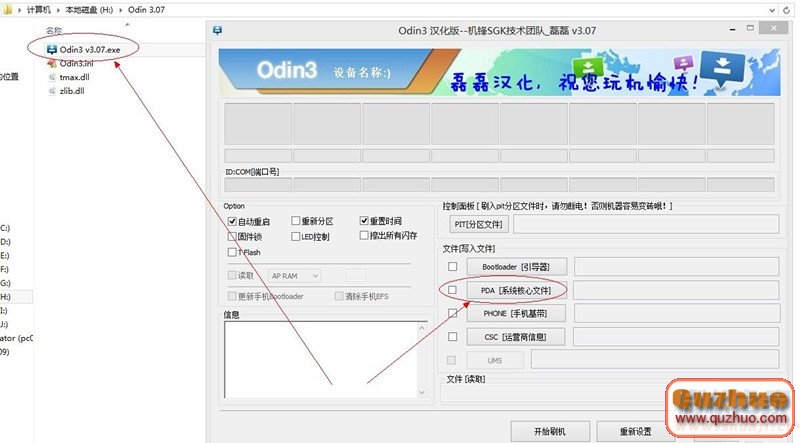Click Odin 3.07 in breadcrumb path
This screenshot has width=800, height=443.
click(146, 10)
